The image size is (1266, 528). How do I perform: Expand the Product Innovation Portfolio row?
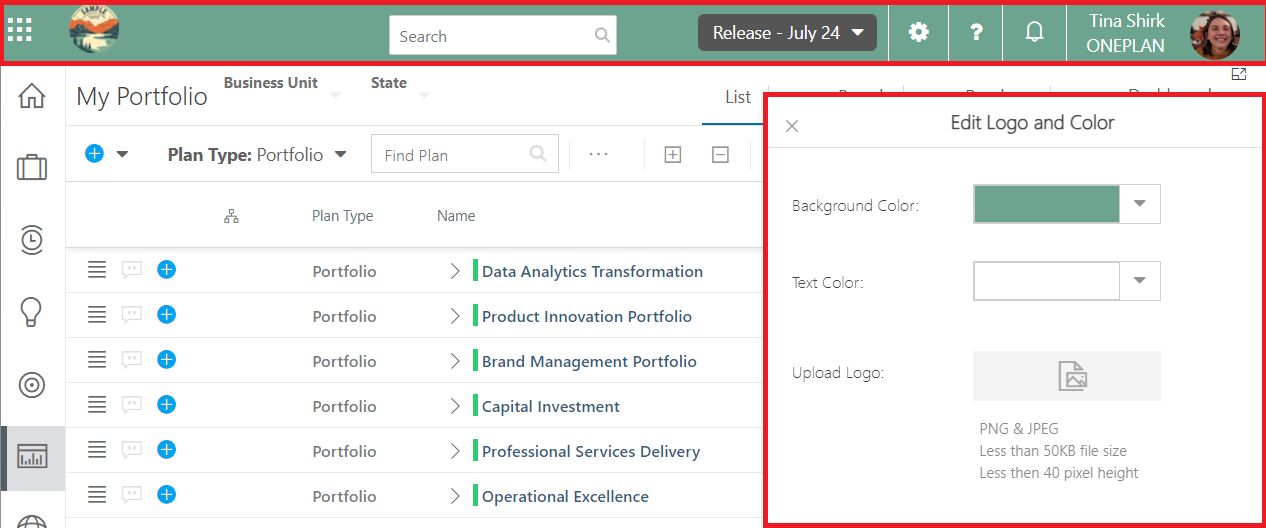click(x=455, y=316)
